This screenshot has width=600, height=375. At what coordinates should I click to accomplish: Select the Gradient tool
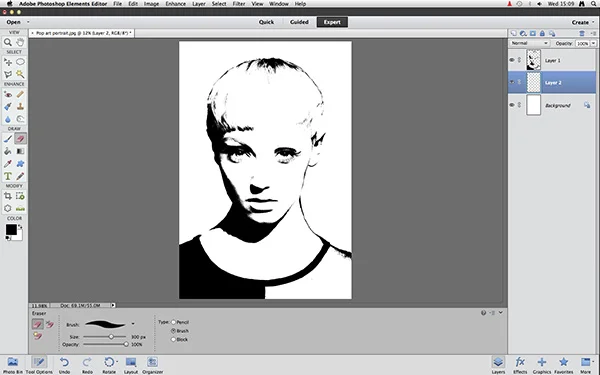[x=20, y=152]
